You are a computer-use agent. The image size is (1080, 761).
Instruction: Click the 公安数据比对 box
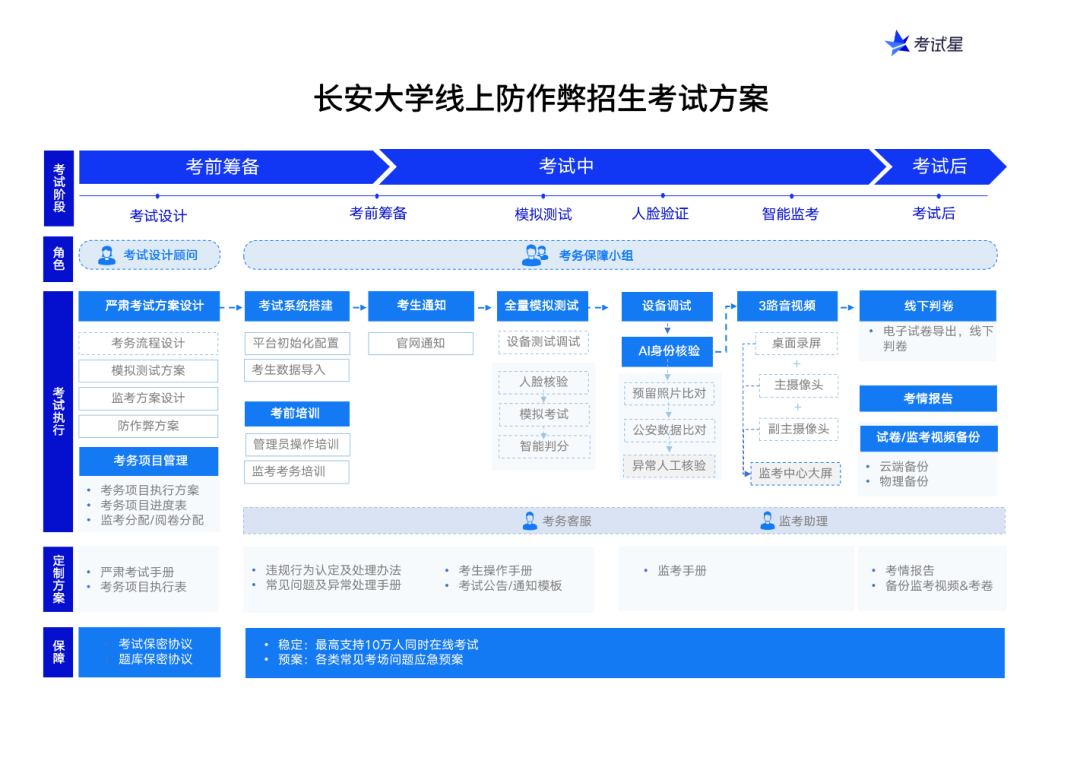(669, 430)
